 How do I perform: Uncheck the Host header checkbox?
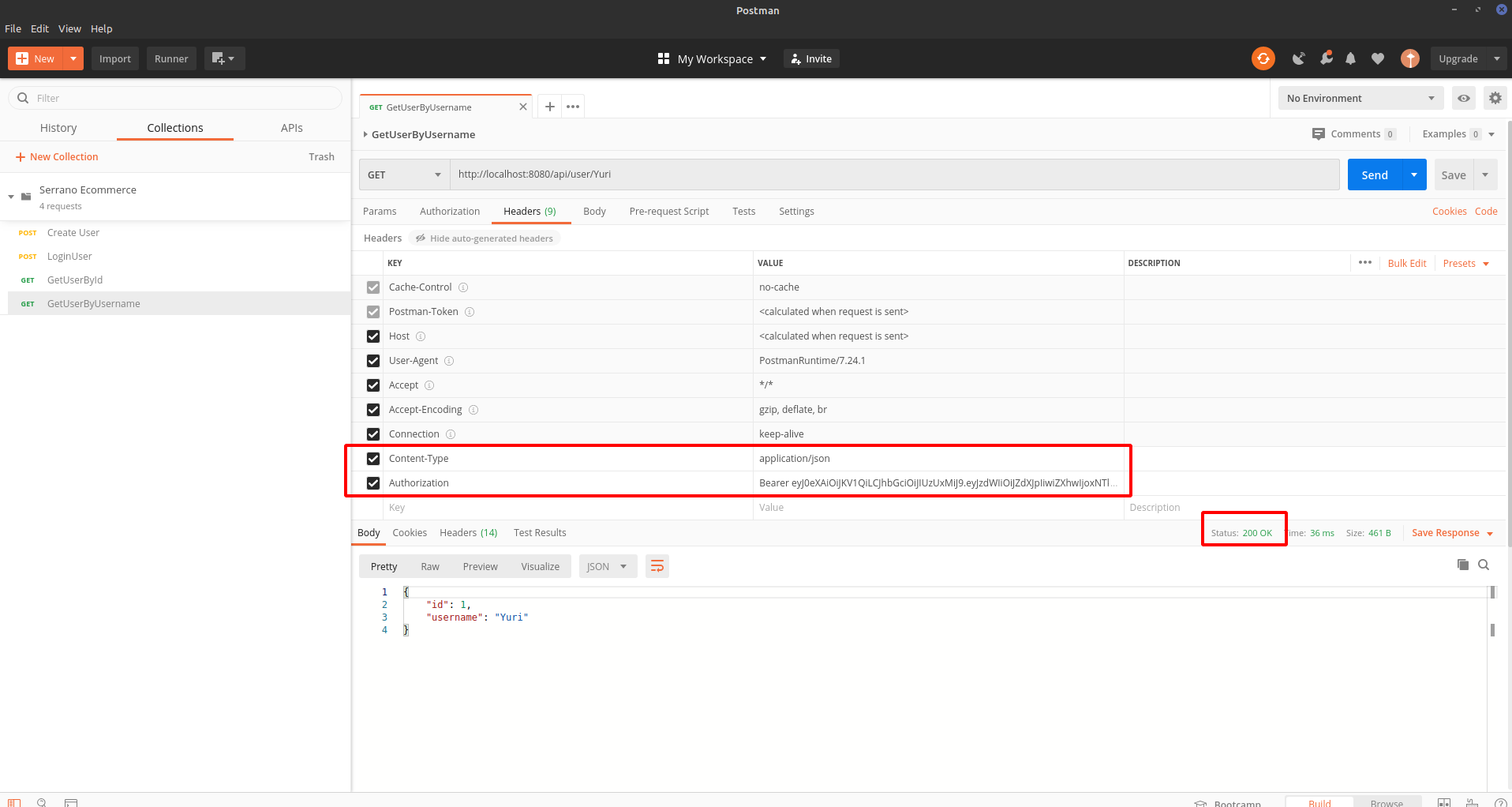point(373,336)
